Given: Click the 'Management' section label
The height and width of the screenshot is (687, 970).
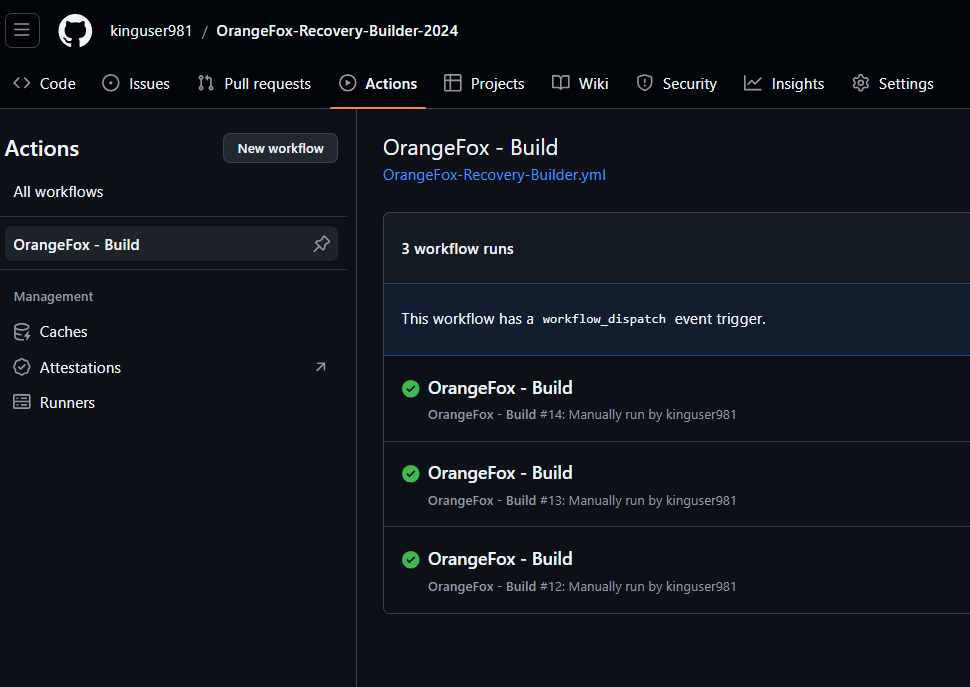Looking at the screenshot, I should point(53,297).
